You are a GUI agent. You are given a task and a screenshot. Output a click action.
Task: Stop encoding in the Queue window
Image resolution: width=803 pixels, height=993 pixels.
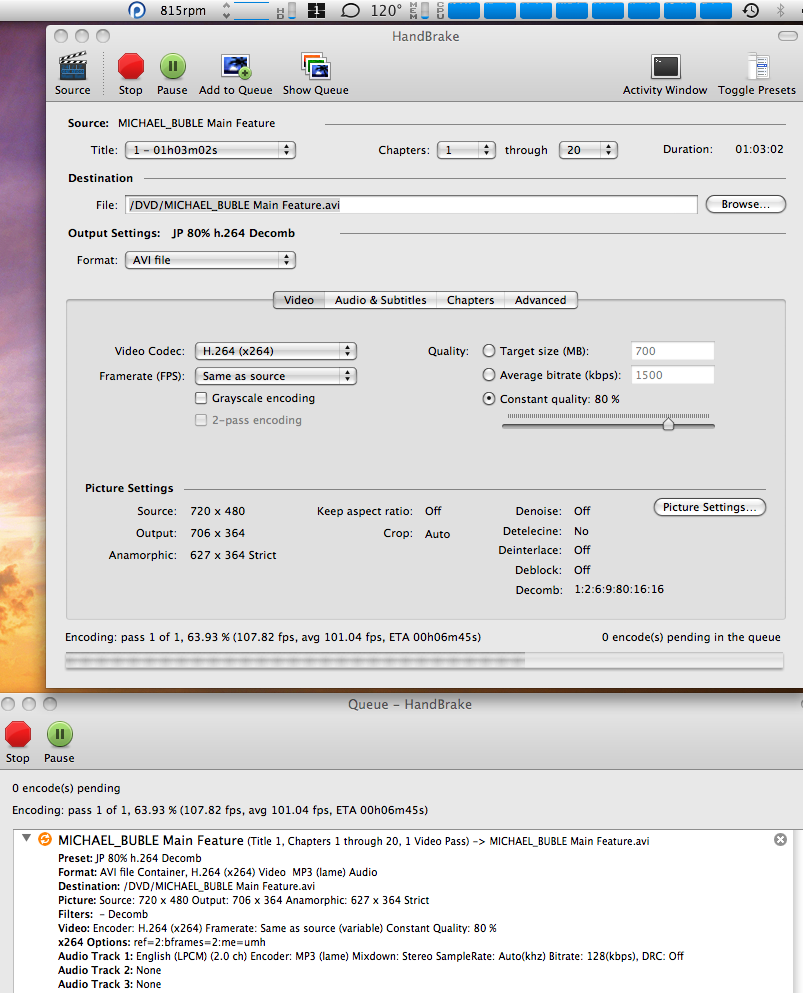click(x=18, y=734)
